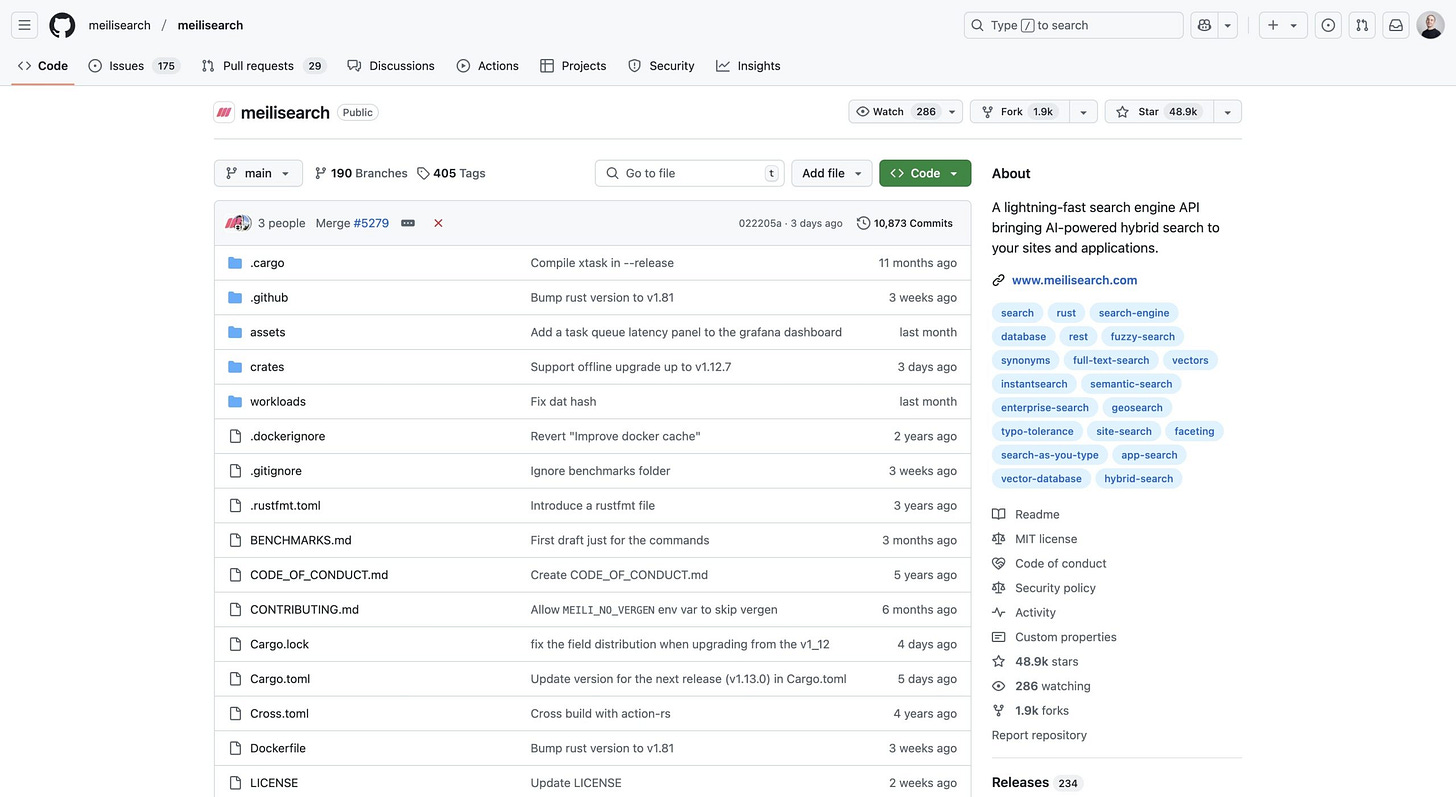Click the Activity pulse icon
This screenshot has height=797, width=1456.
coord(998,612)
